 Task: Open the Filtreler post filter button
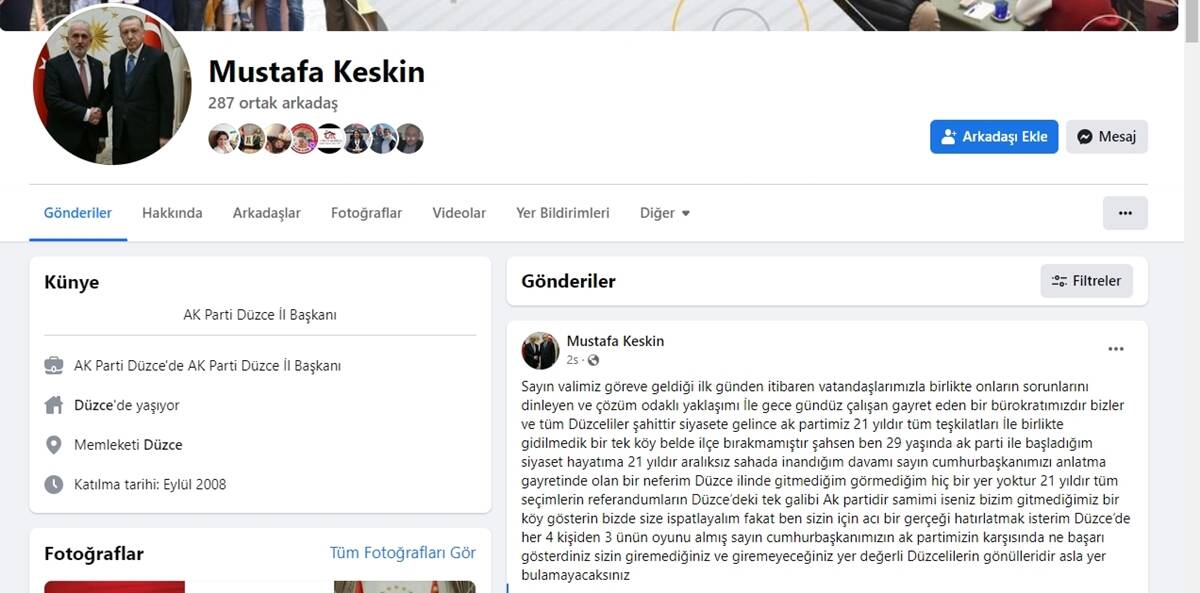click(1086, 281)
